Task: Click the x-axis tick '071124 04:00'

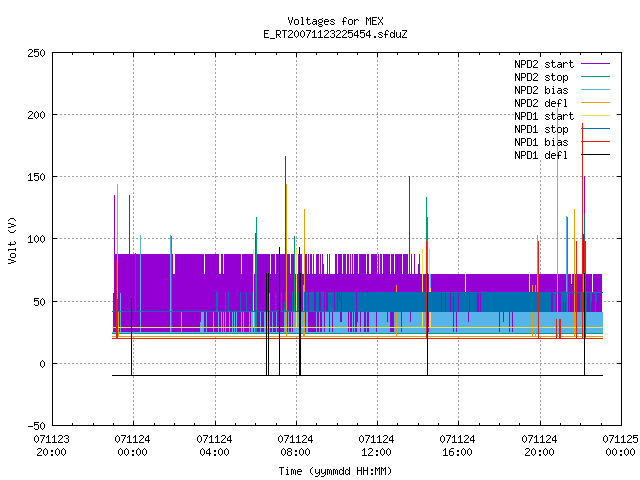Action: (x=214, y=446)
